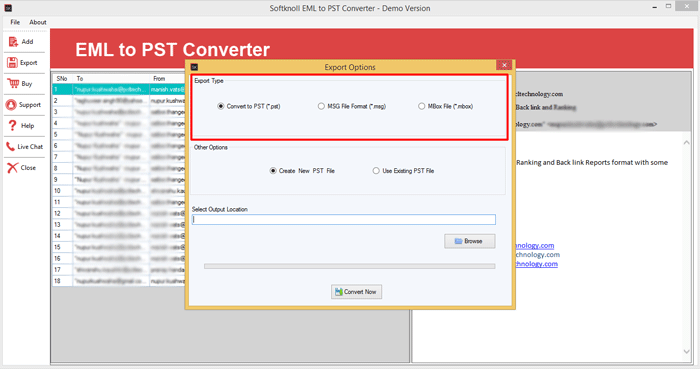Select email row number 18 in list
Image resolution: width=700 pixels, height=369 pixels.
(119, 281)
